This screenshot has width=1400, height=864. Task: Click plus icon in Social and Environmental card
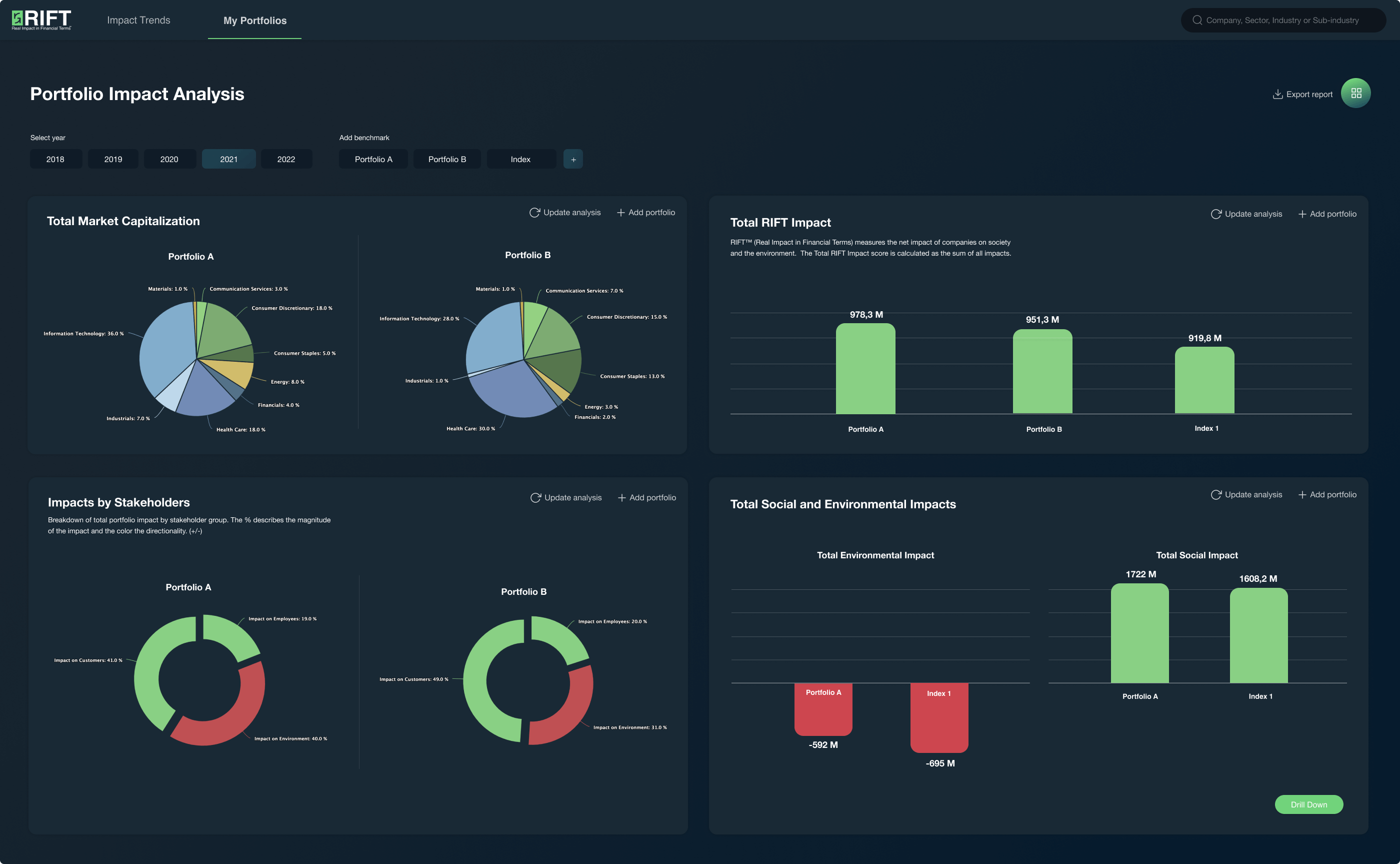point(1302,495)
